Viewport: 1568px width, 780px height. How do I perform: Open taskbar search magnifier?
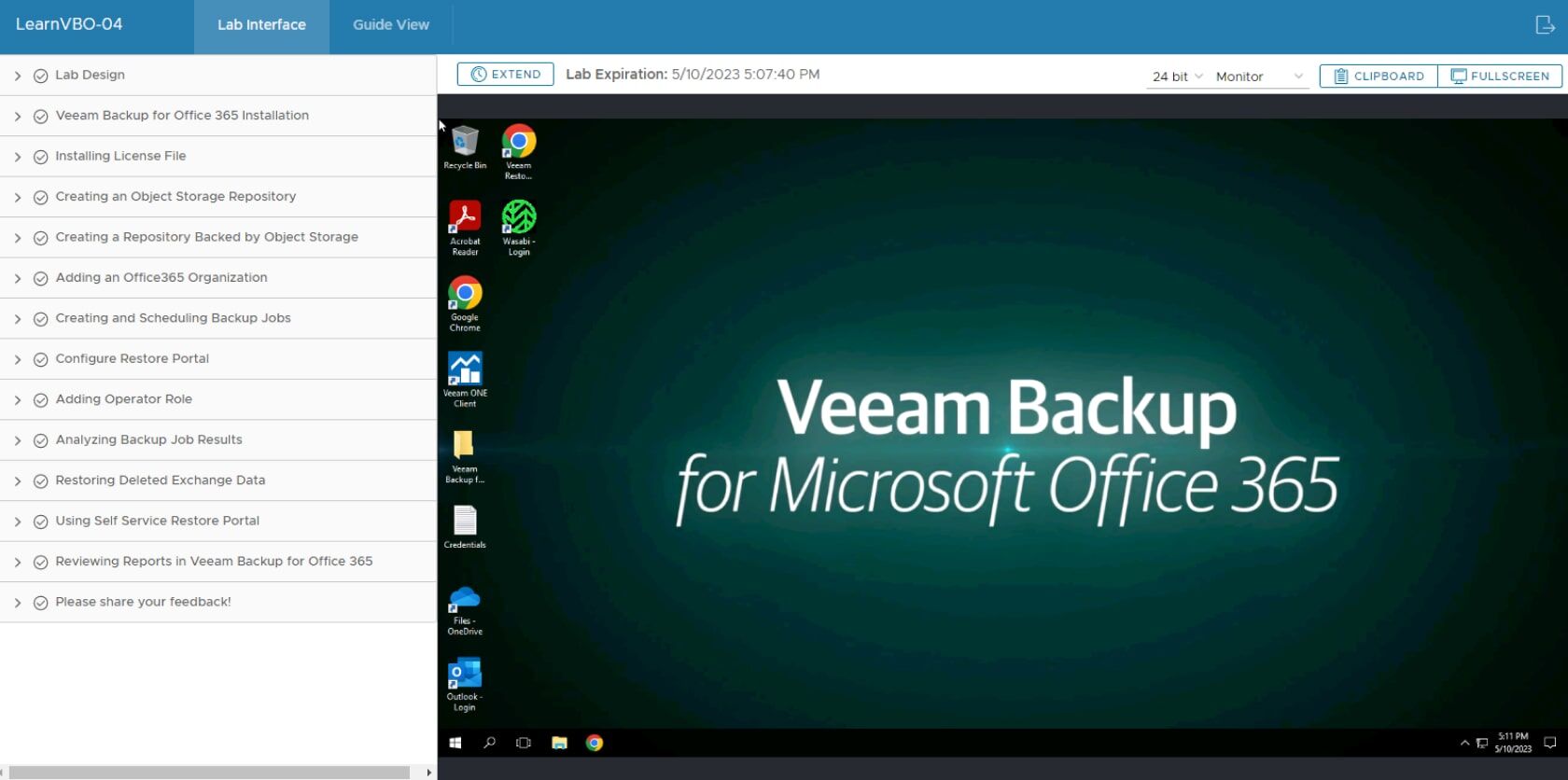(x=489, y=743)
